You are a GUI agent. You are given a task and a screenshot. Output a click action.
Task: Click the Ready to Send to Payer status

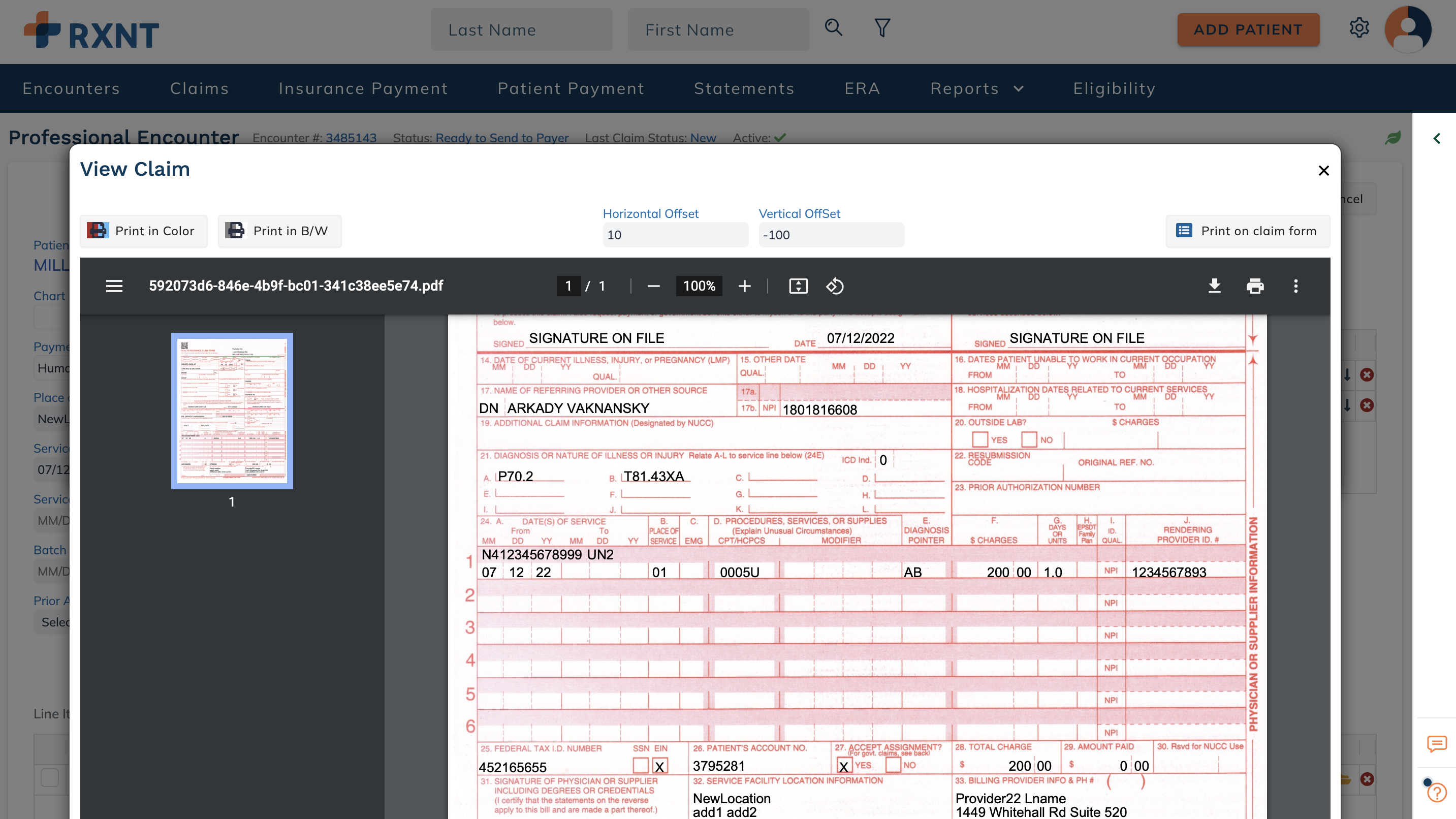501,138
